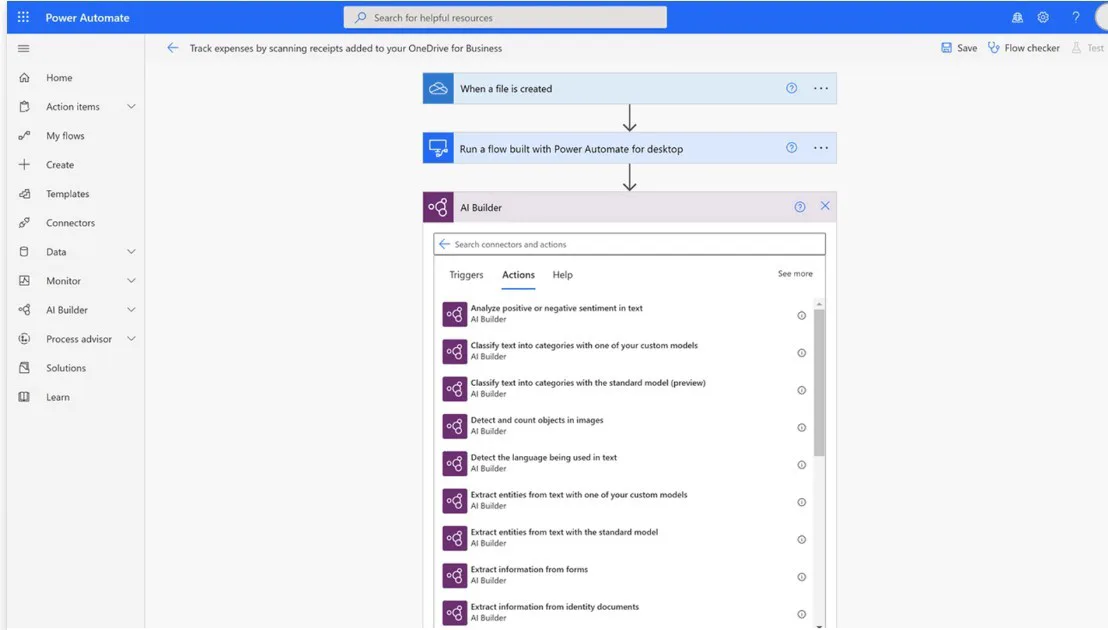
Task: Expand the Monitor section chevron
Action: (x=131, y=280)
